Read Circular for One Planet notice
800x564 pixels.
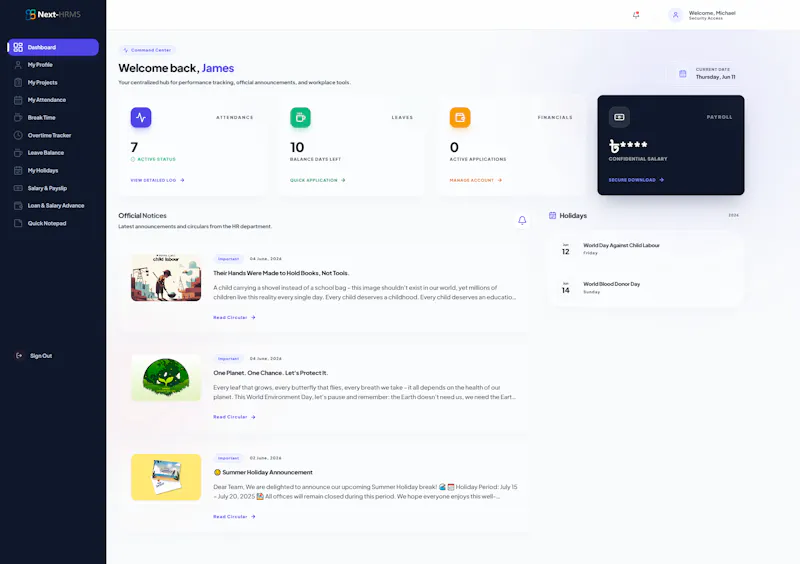pyautogui.click(x=234, y=417)
